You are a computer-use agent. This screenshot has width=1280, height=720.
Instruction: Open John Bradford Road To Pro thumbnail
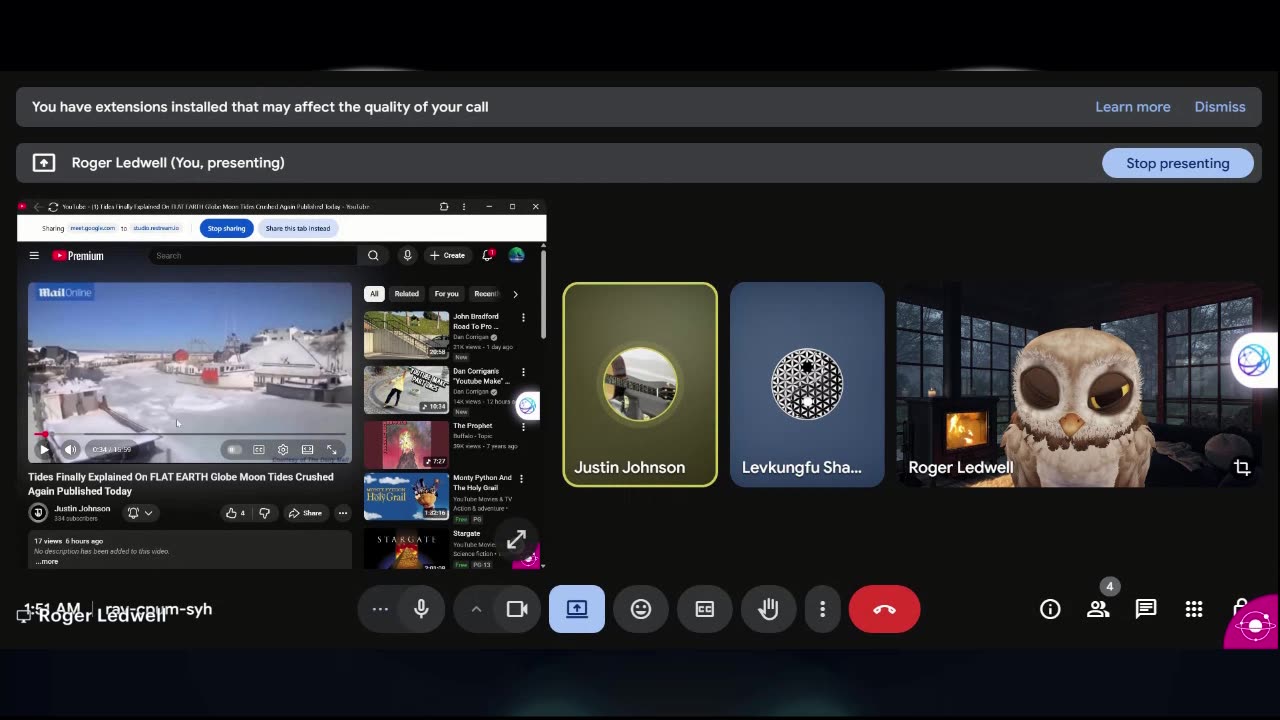point(406,335)
